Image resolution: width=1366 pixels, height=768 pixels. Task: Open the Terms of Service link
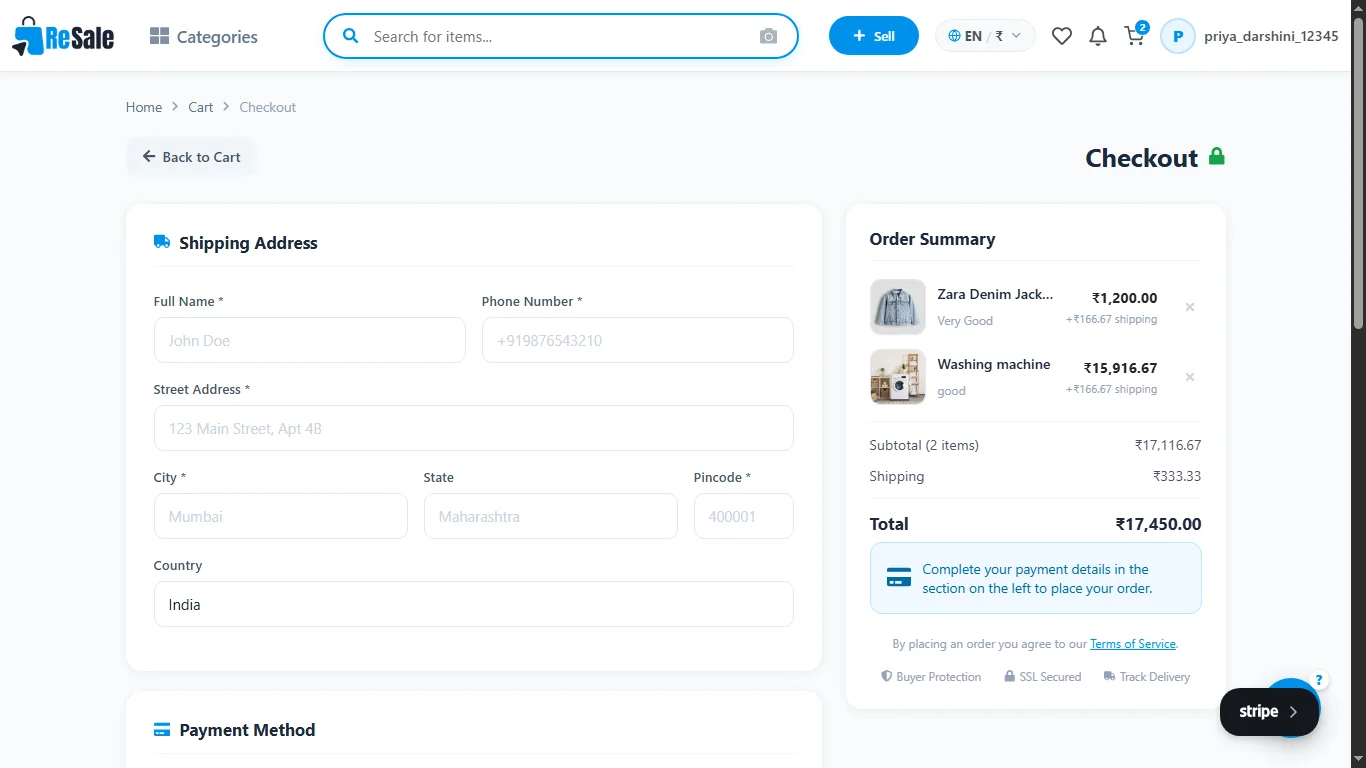1133,644
